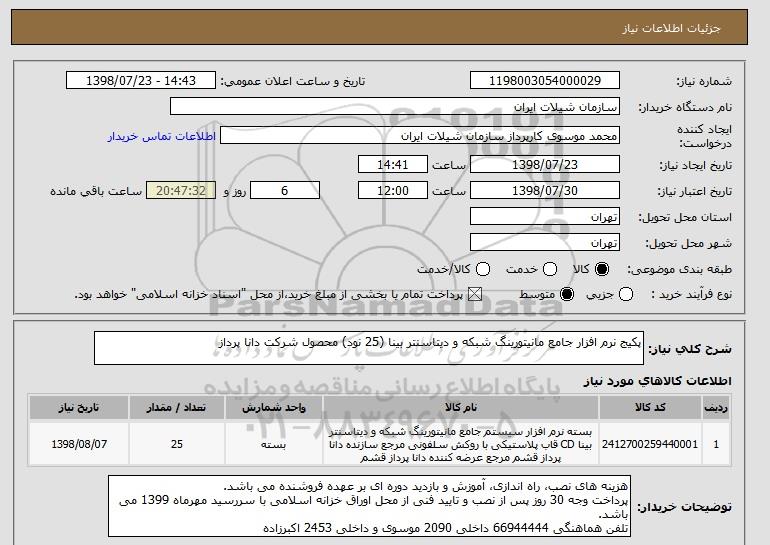This screenshot has height=545, width=770.
Task: Click the quantity cell 25
Action: point(177,444)
